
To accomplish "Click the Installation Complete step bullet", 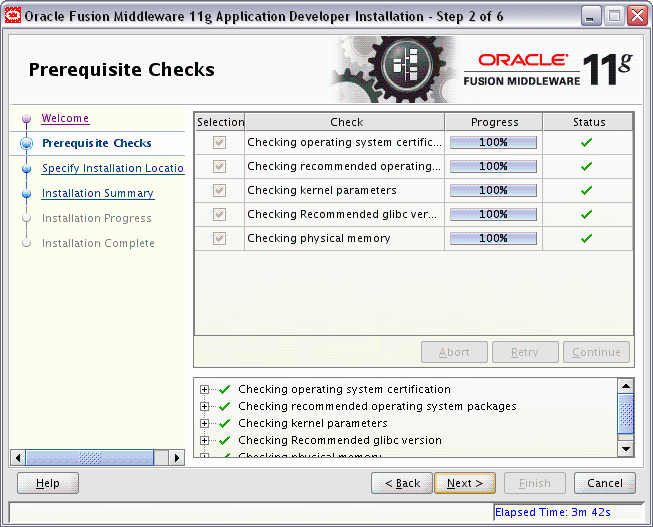I will point(27,243).
